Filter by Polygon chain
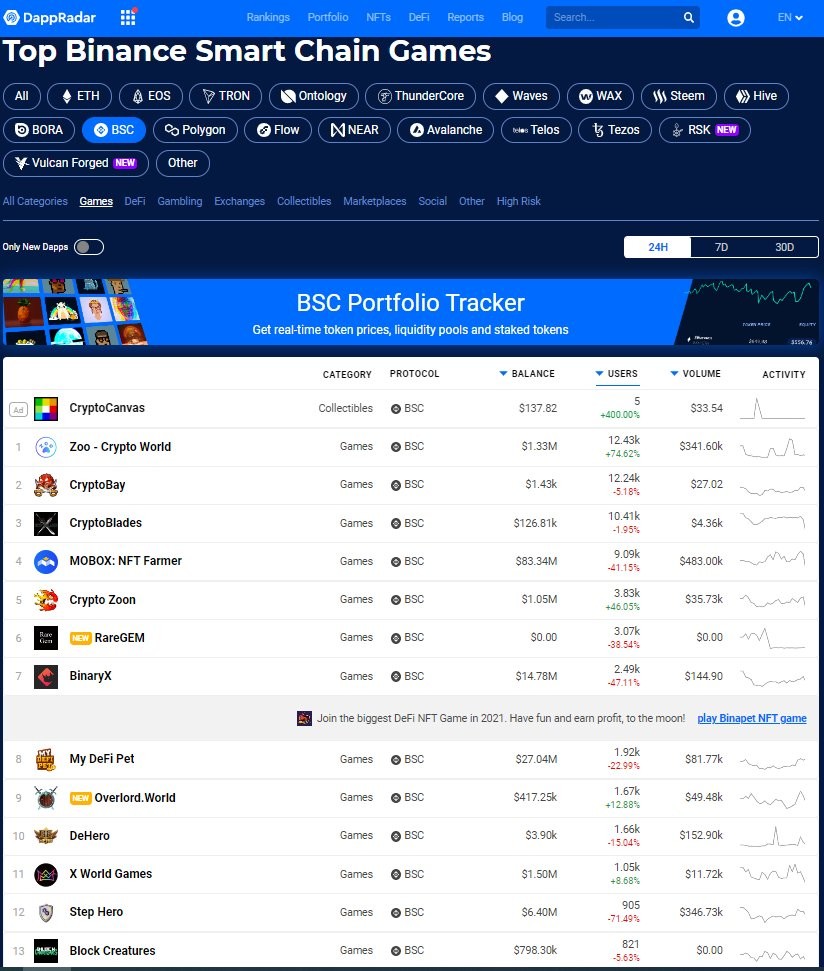 (x=195, y=130)
